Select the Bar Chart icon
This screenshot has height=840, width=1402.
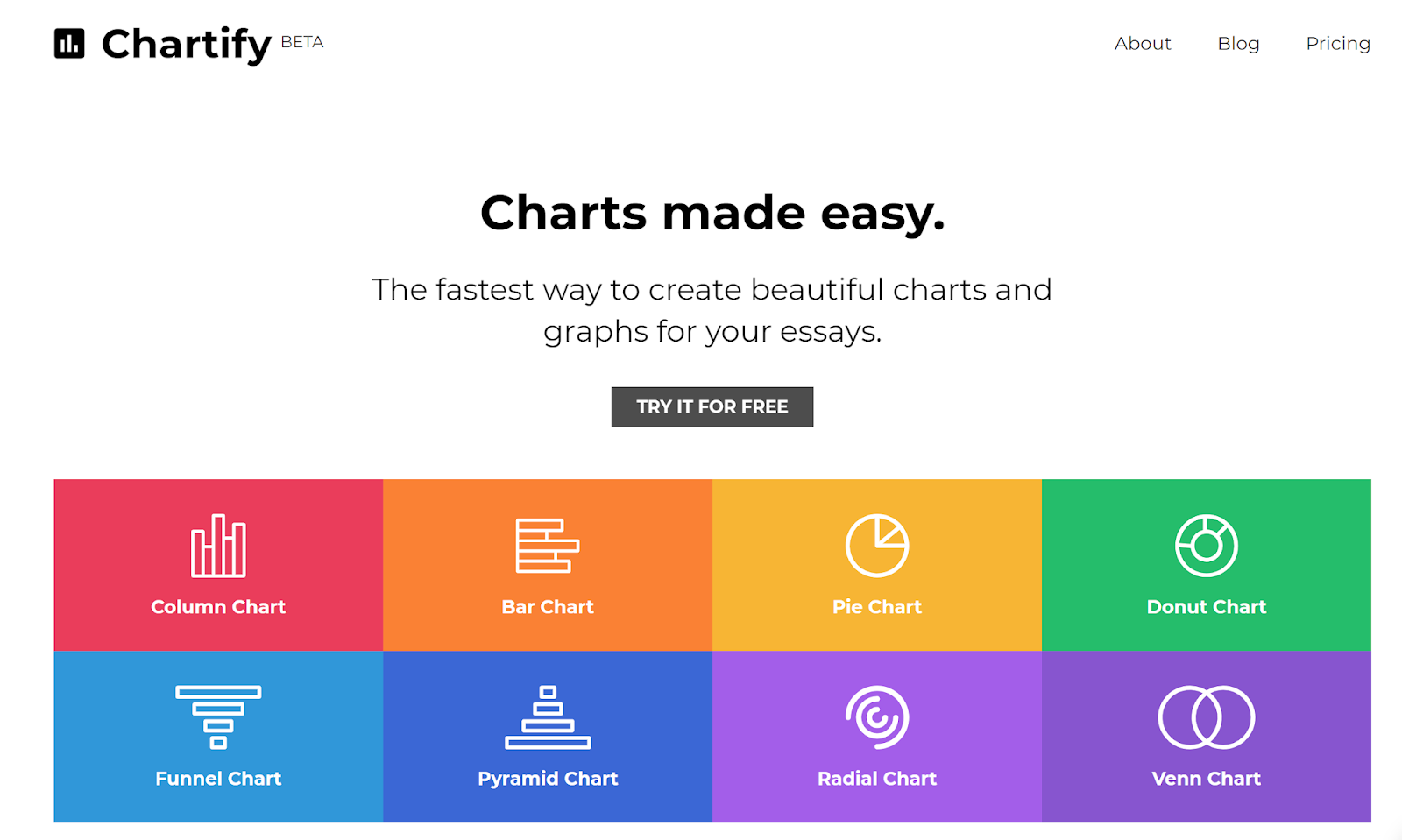[x=547, y=545]
